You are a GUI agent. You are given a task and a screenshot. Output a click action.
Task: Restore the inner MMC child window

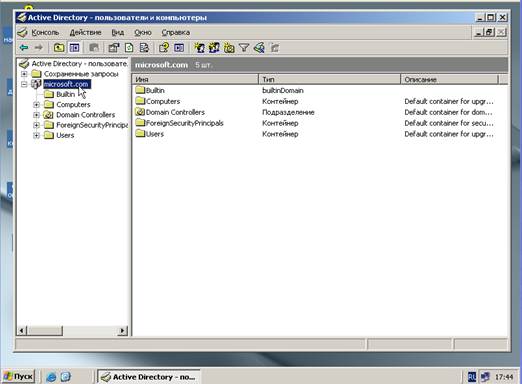click(x=490, y=32)
